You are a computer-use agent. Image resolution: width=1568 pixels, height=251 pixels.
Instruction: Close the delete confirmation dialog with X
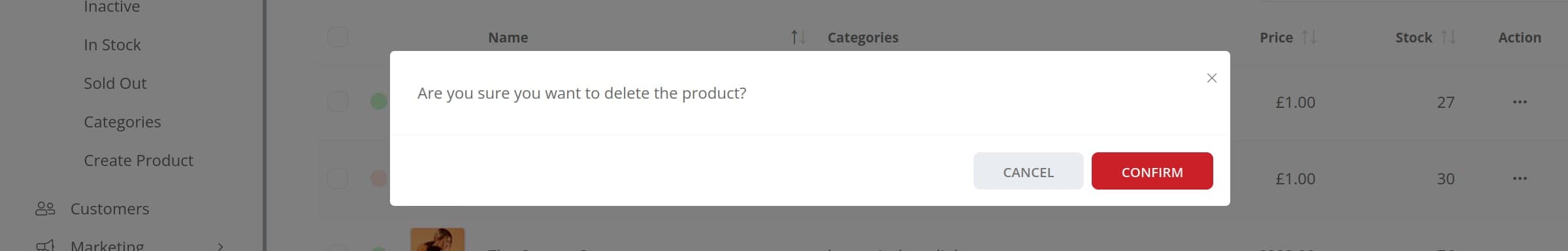pos(1211,78)
